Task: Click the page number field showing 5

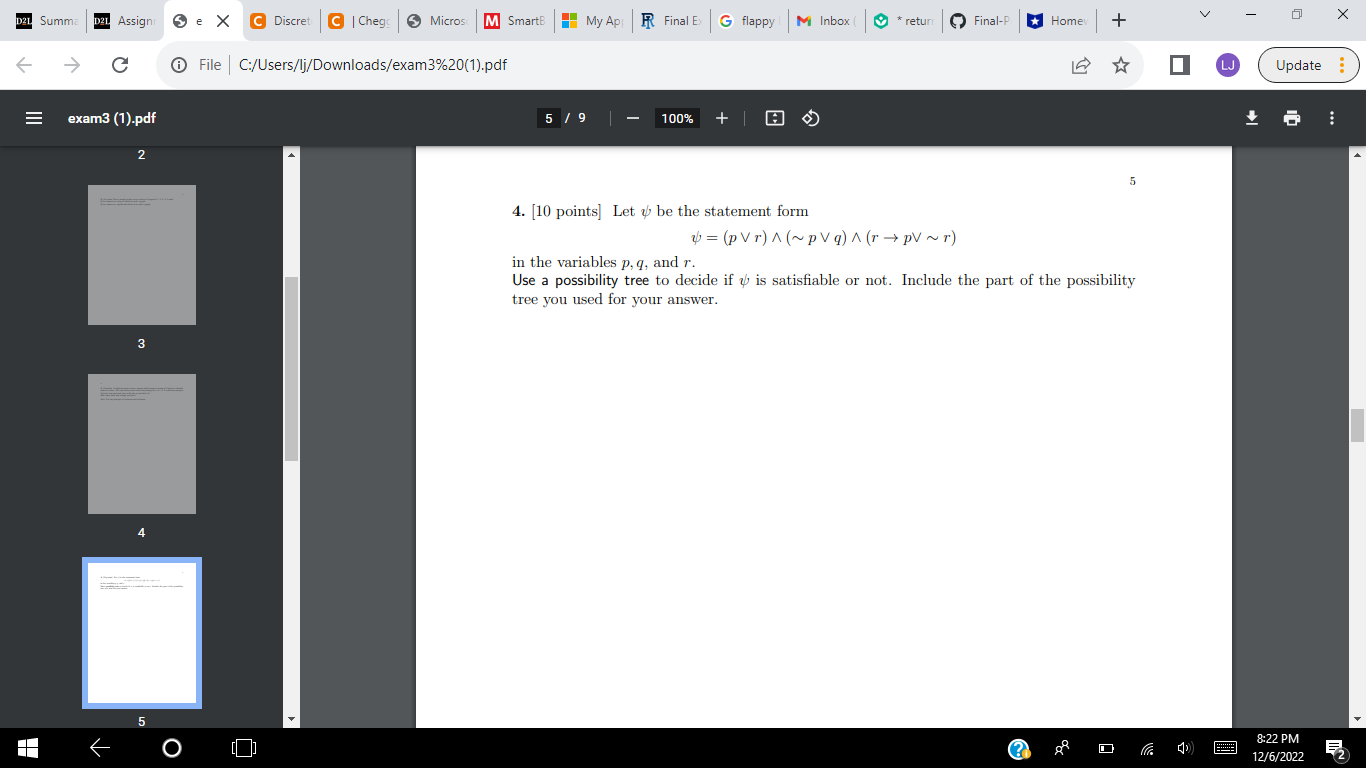Action: click(x=548, y=118)
